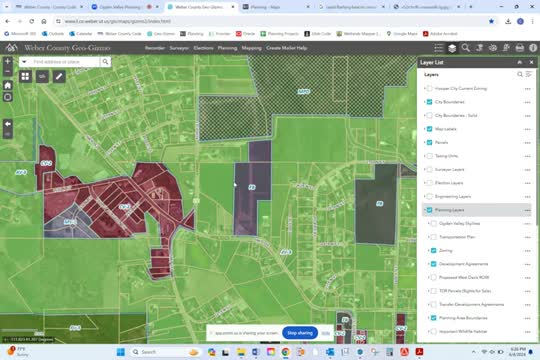Open options menu for Zoning layer
Screen dimensions: 540x360
point(527,251)
